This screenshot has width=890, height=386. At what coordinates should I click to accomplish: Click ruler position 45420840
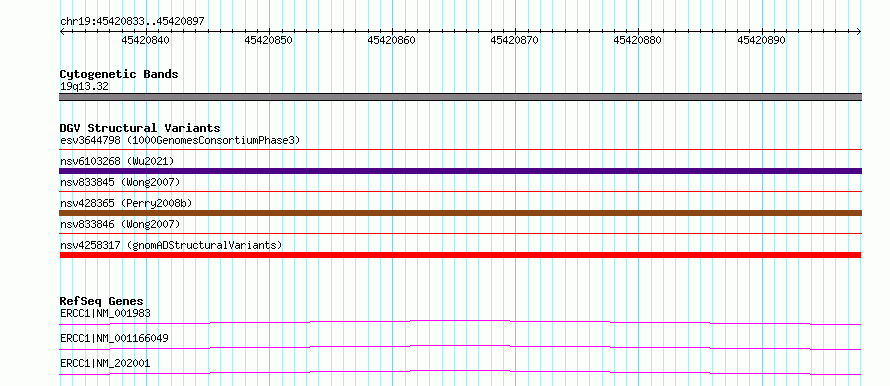point(145,40)
